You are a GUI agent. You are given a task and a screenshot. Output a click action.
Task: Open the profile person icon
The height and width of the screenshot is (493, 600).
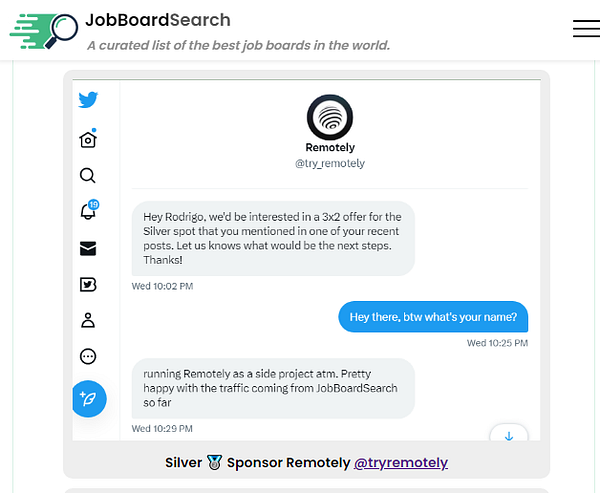88,320
